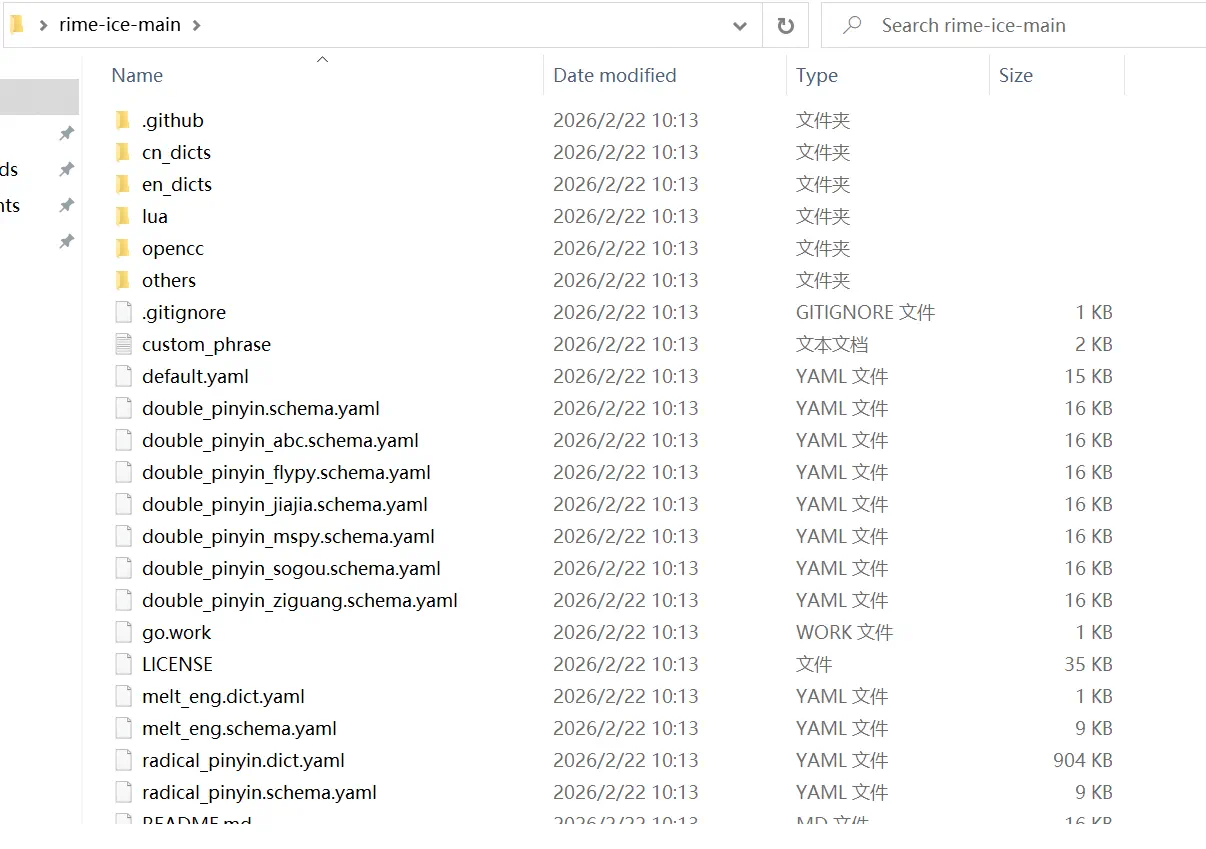Click the go.work file icon
The width and height of the screenshot is (1206, 849).
coord(123,633)
